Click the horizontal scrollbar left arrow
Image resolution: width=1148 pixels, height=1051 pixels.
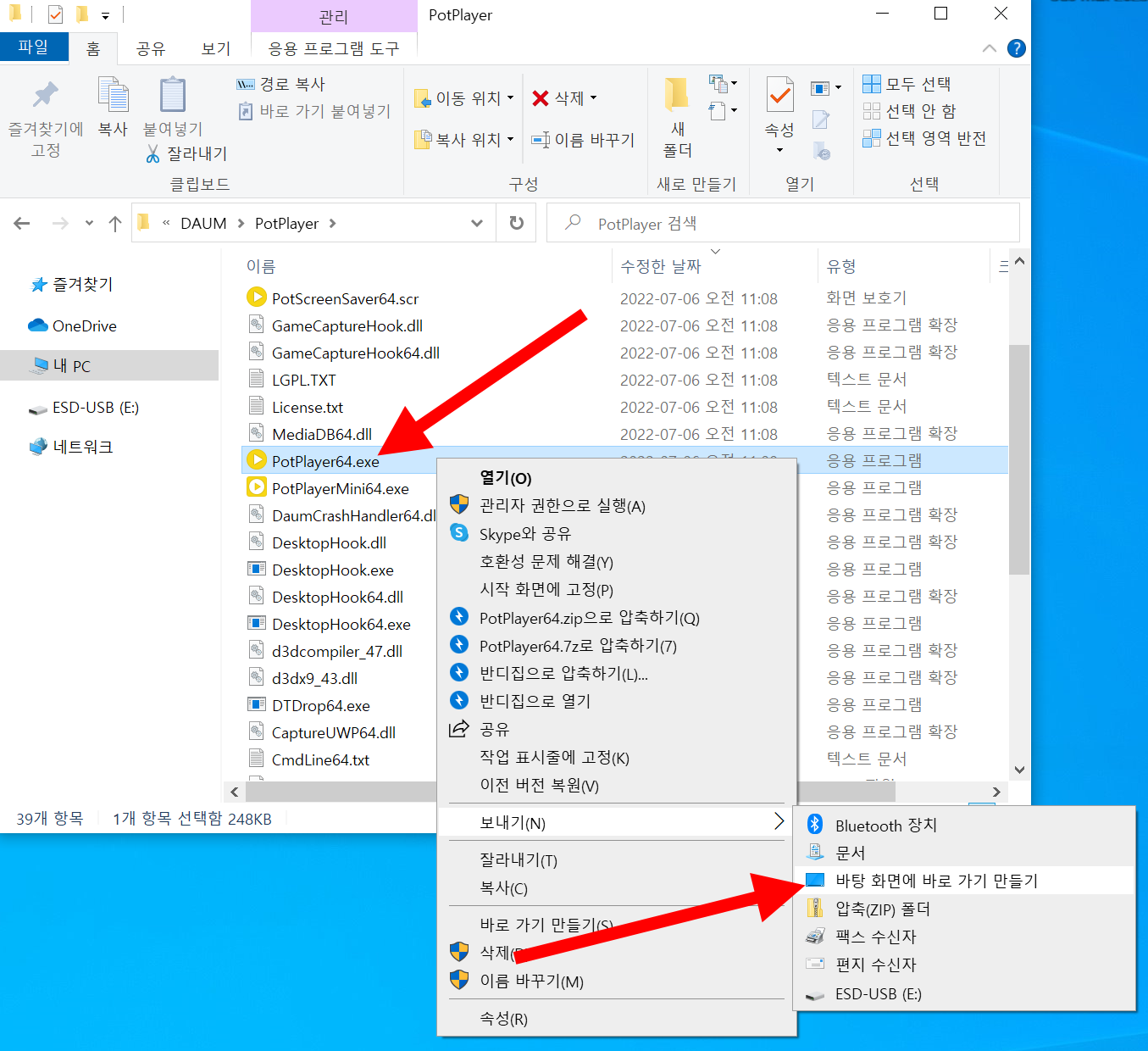click(x=235, y=792)
